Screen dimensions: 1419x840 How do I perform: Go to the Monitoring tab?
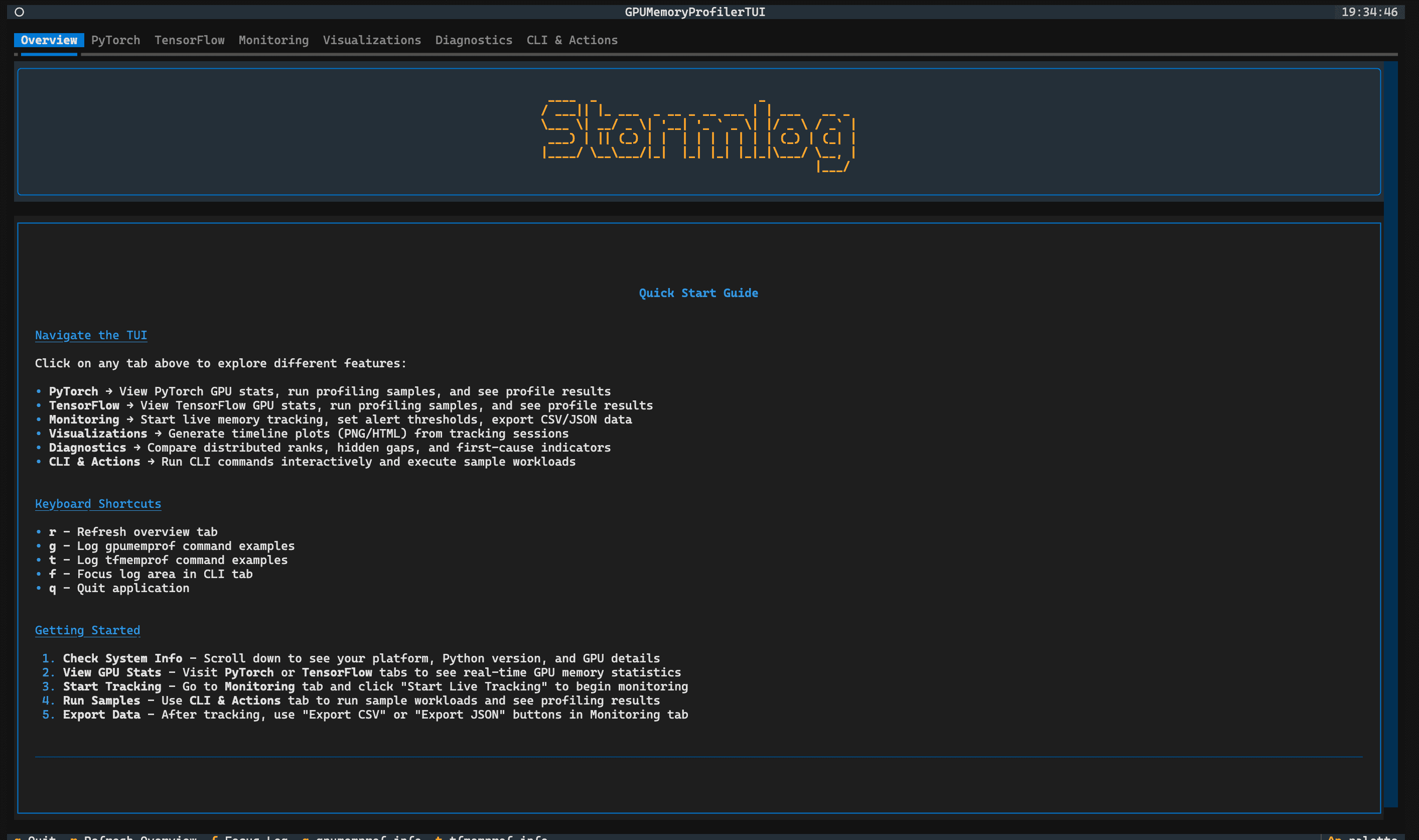point(273,40)
